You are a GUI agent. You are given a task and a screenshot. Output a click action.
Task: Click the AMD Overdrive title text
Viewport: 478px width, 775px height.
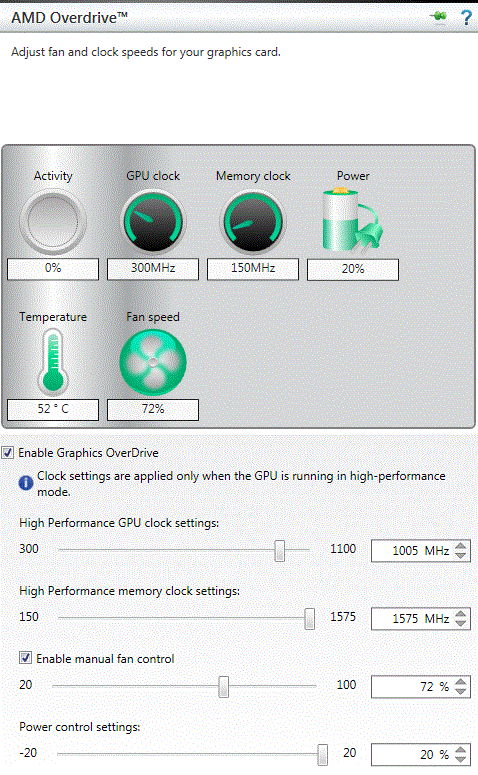click(70, 18)
